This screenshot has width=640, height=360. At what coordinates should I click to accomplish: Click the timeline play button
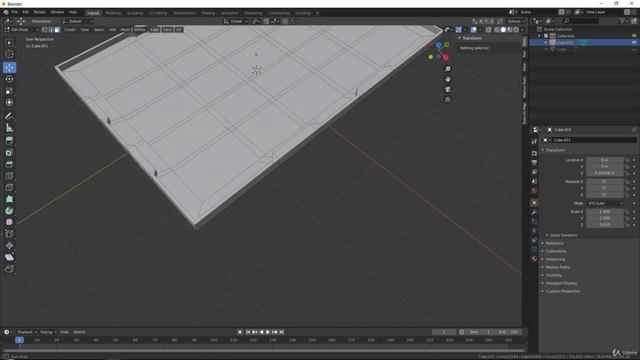(268, 332)
